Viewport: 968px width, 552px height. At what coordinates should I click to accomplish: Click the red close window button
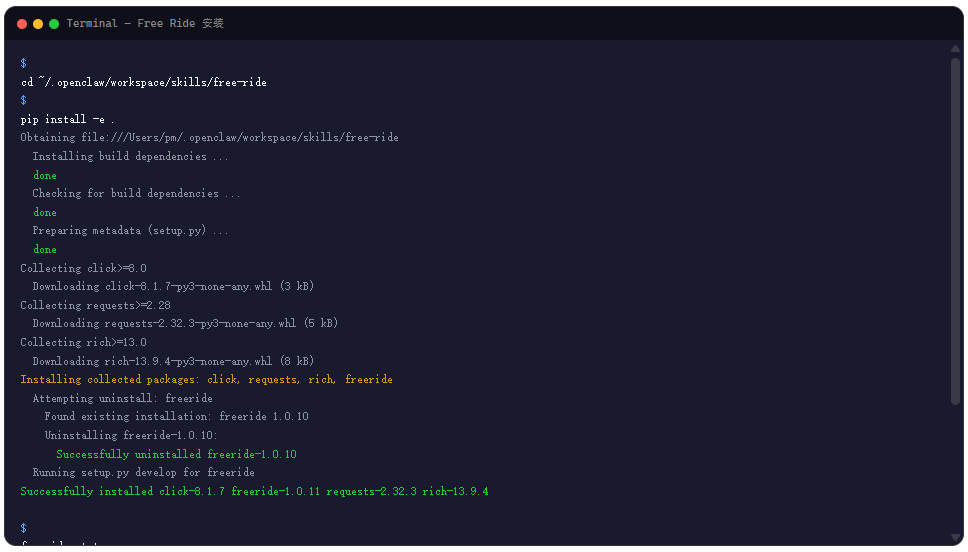(22, 24)
